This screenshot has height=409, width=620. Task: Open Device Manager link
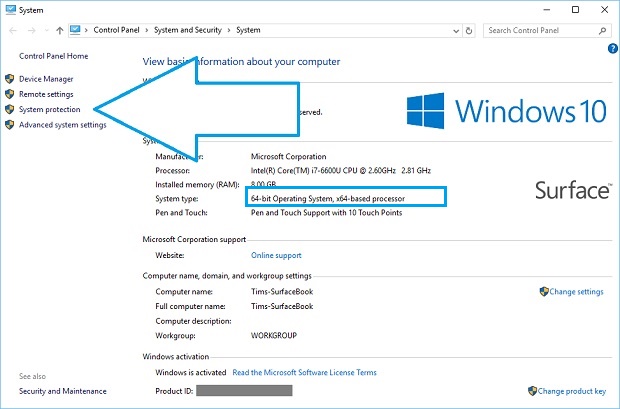[x=46, y=79]
